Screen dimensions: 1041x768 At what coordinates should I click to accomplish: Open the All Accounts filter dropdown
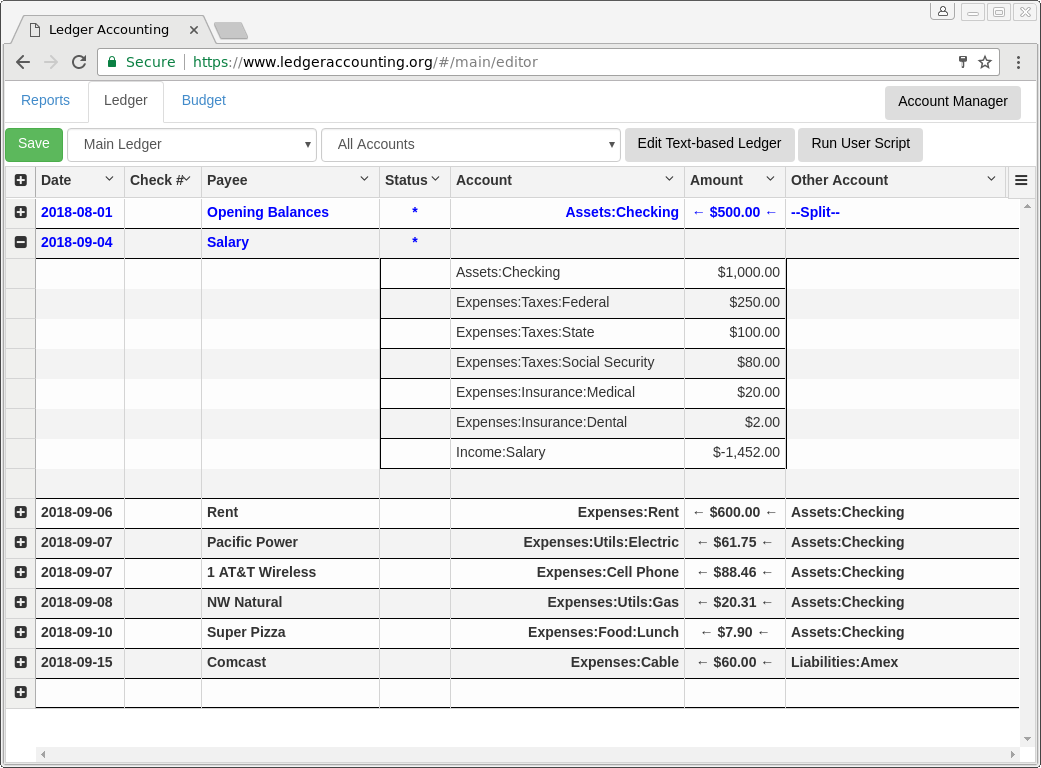click(471, 145)
